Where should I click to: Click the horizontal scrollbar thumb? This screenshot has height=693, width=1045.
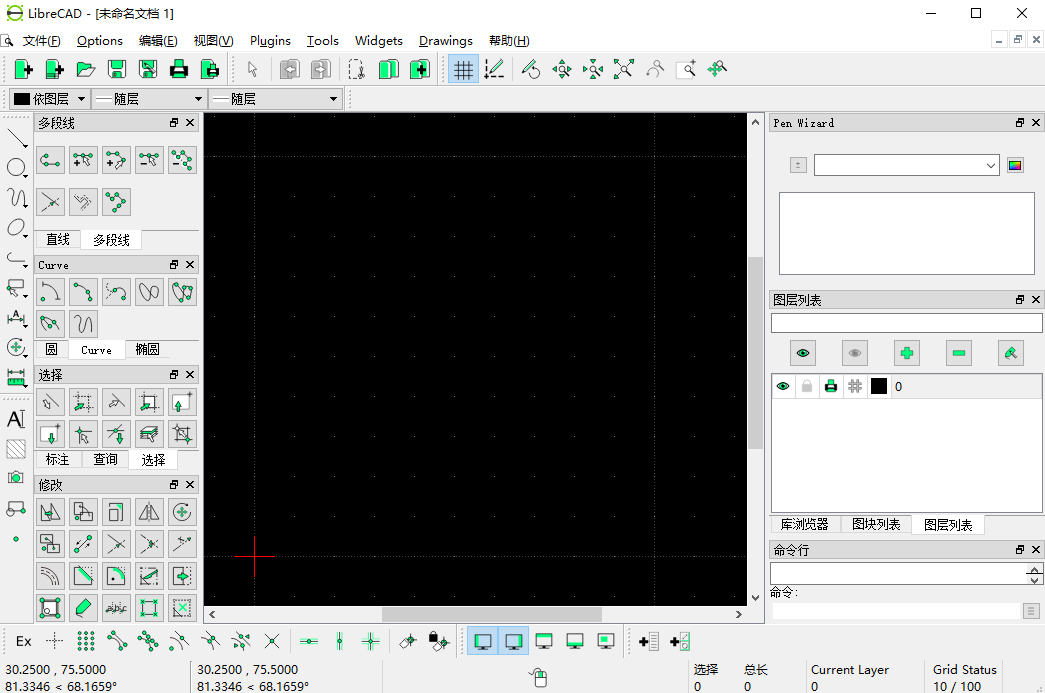[492, 614]
